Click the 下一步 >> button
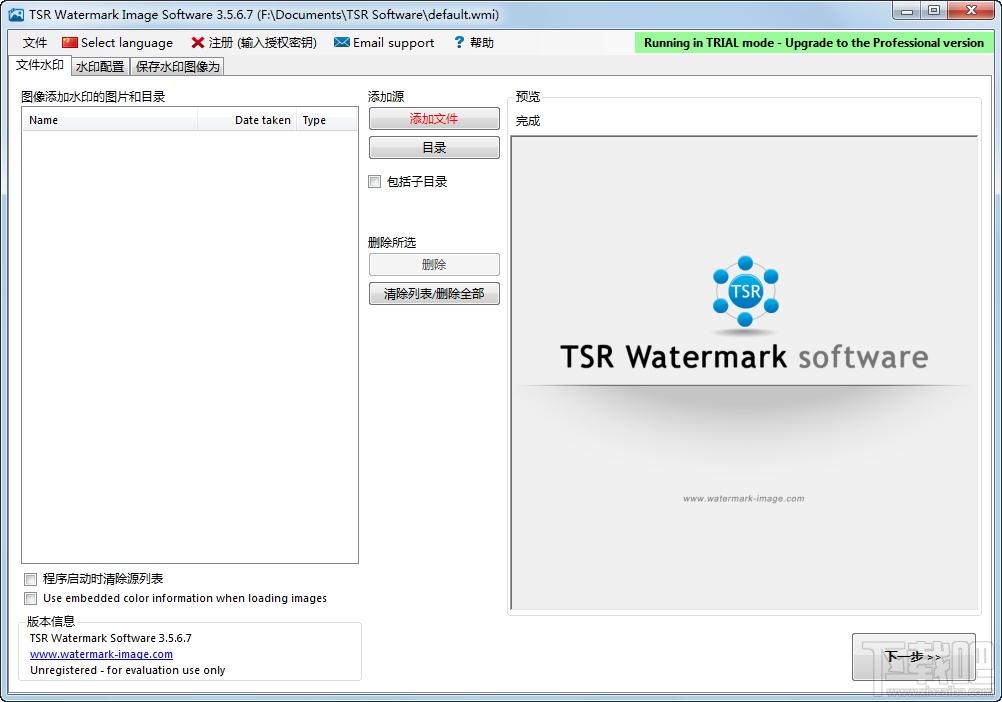Viewport: 1002px width, 702px height. tap(913, 657)
